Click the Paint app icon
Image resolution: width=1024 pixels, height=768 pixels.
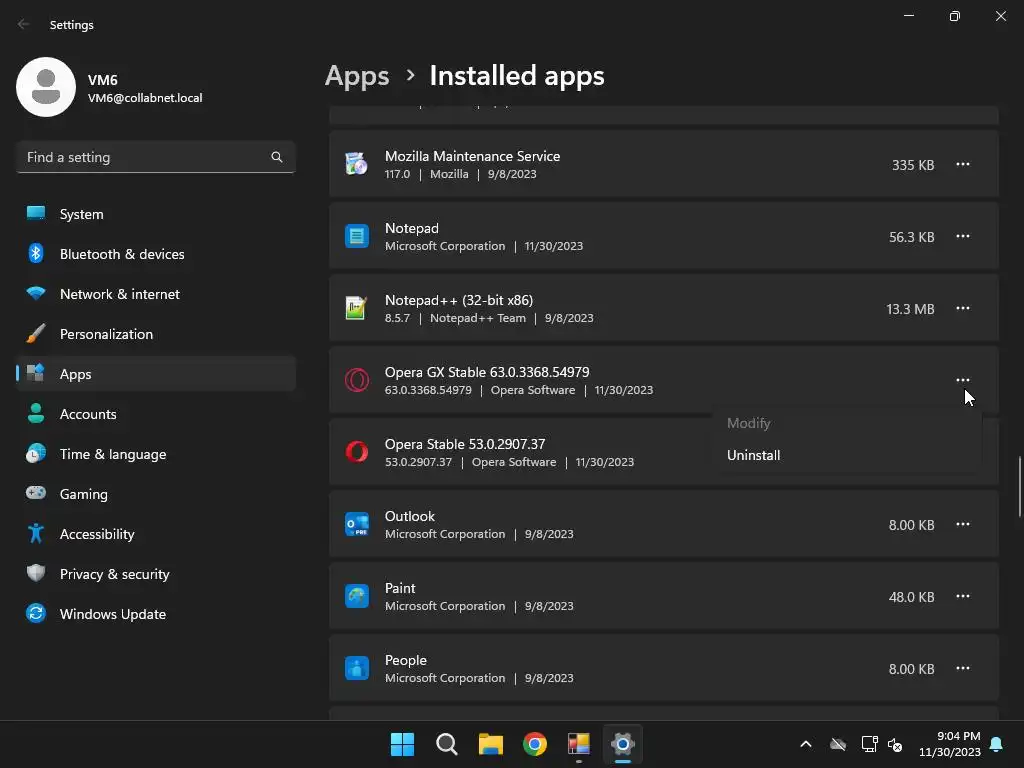click(x=357, y=596)
